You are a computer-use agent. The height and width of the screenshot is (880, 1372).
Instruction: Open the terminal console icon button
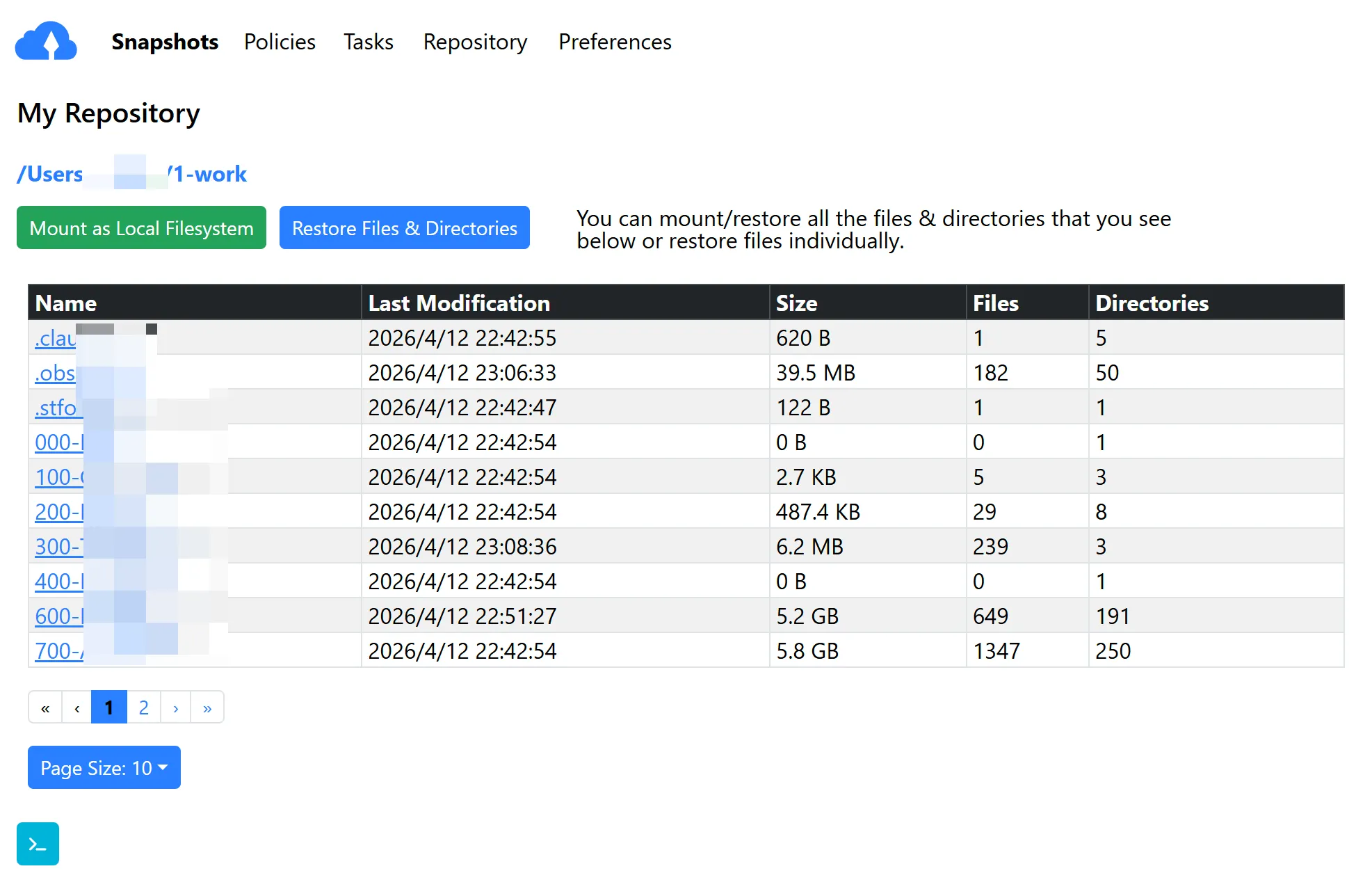(38, 844)
